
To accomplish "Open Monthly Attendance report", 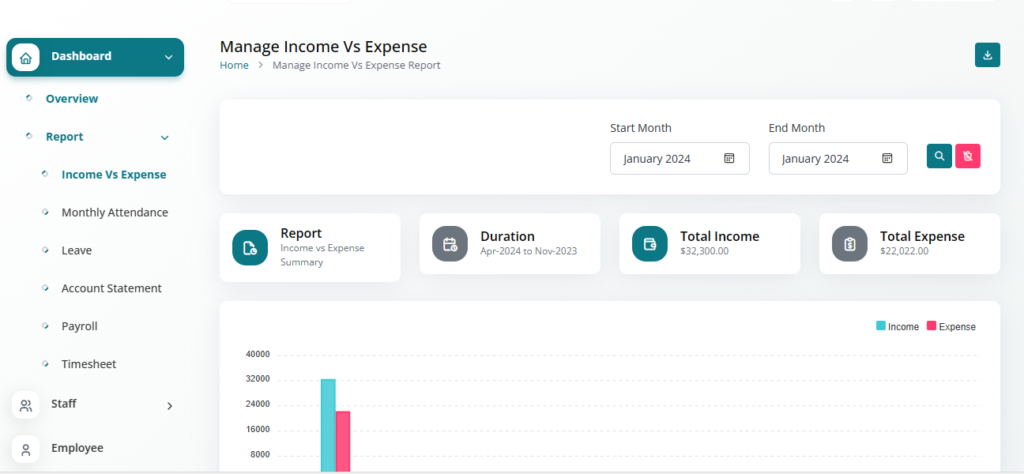I will (114, 212).
